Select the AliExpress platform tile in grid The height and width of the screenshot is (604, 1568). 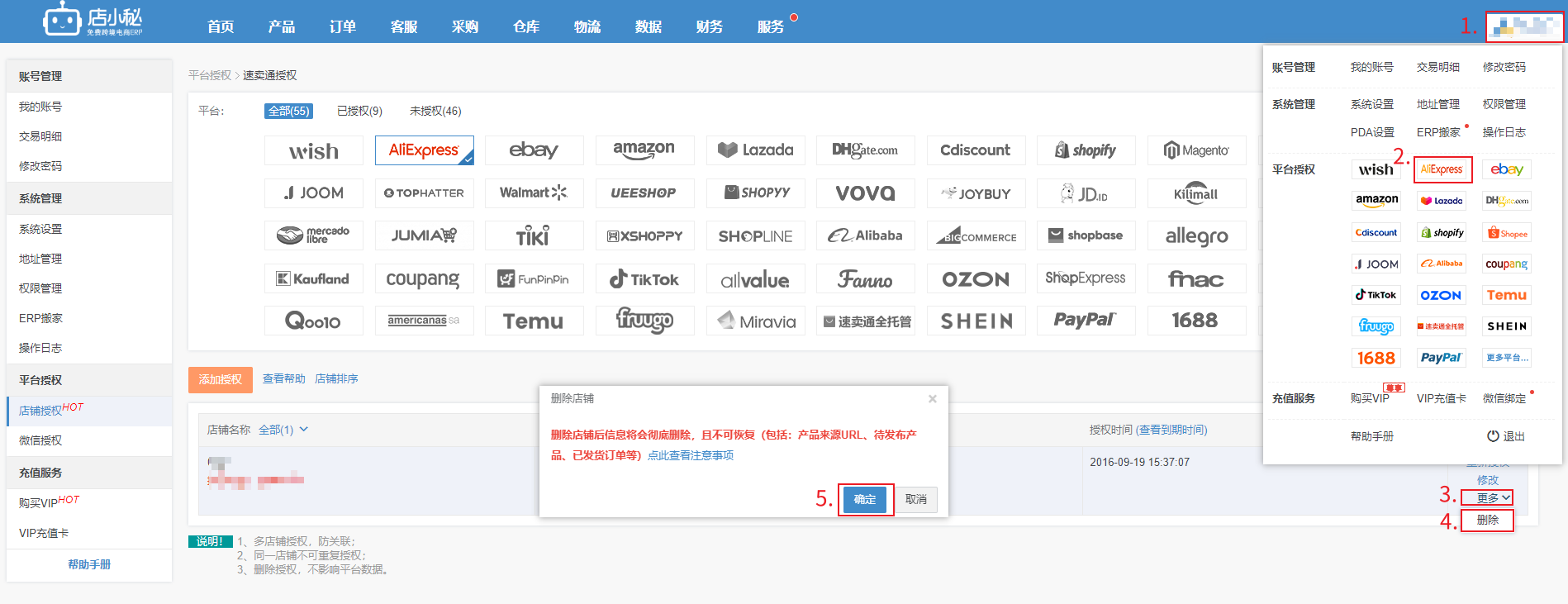(x=425, y=150)
